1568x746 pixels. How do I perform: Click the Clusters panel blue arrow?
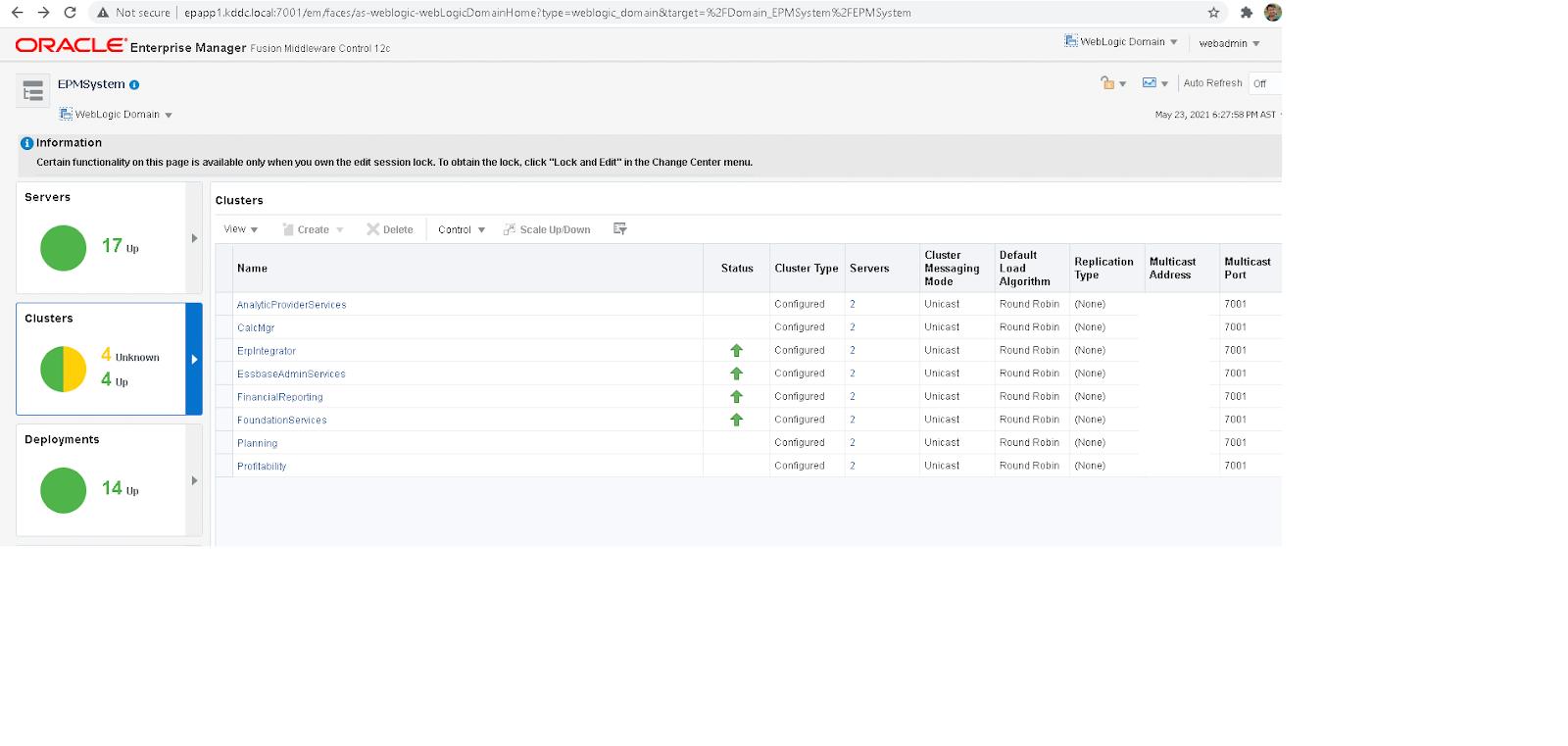tap(194, 359)
